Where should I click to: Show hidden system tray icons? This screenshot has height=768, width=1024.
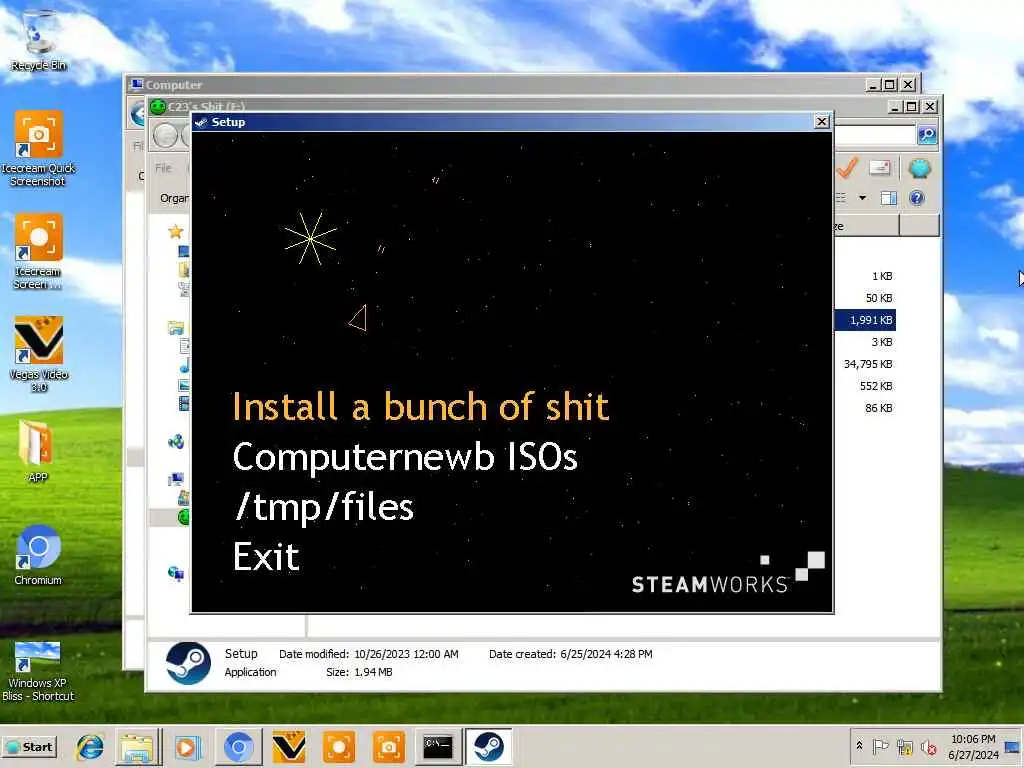859,745
